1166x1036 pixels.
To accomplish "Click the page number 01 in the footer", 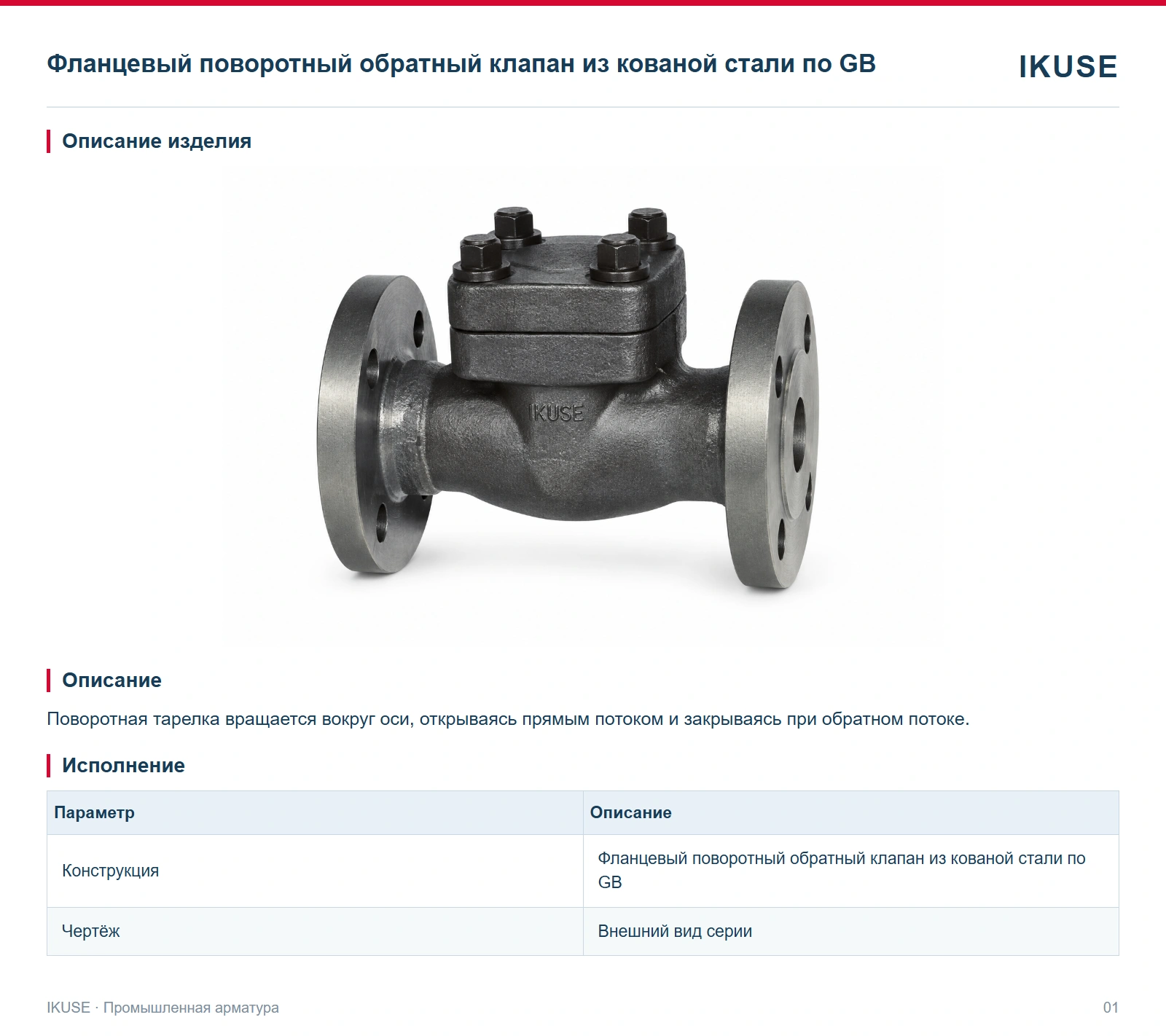I will tap(1111, 1008).
